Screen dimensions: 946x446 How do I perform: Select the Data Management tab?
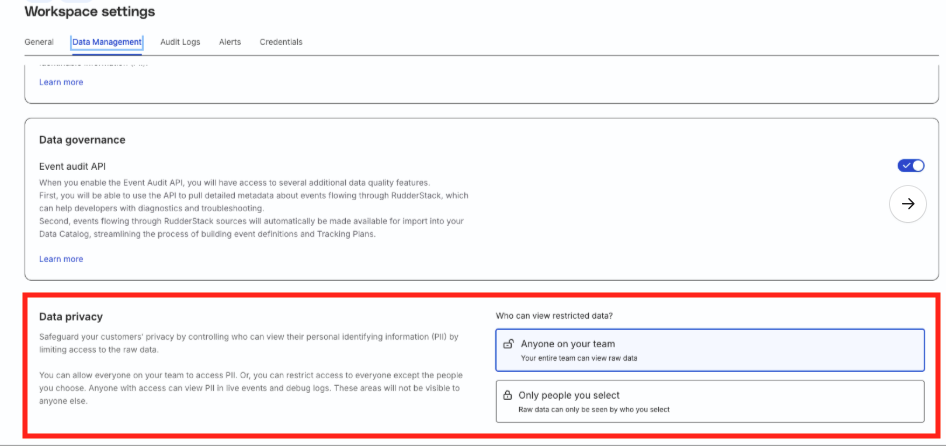pyautogui.click(x=107, y=42)
